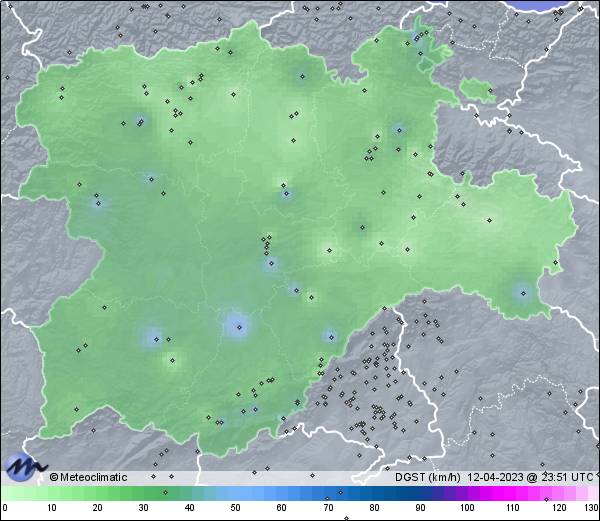Viewport: 600px width, 521px height.
Task: Click the scale label 70
Action: [x=328, y=508]
